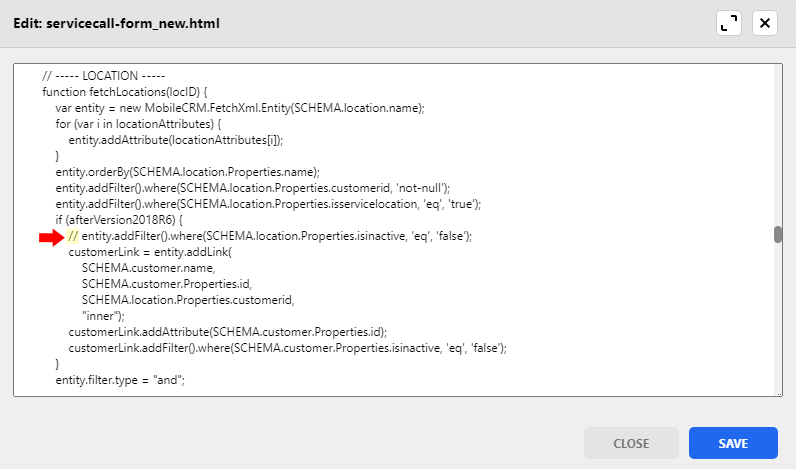Expand the editor dialog to fullscreen

click(729, 23)
